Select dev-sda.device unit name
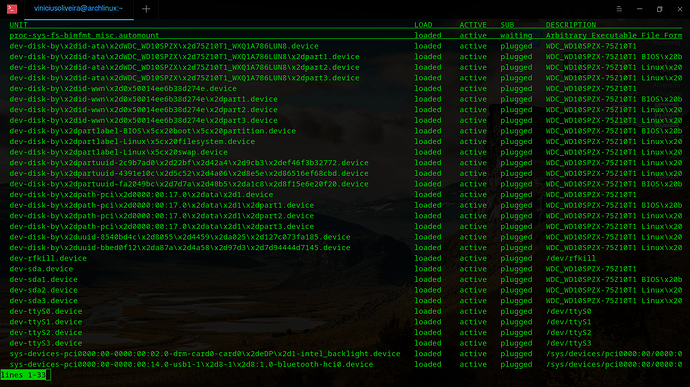The height and width of the screenshot is (387, 690). (41, 269)
